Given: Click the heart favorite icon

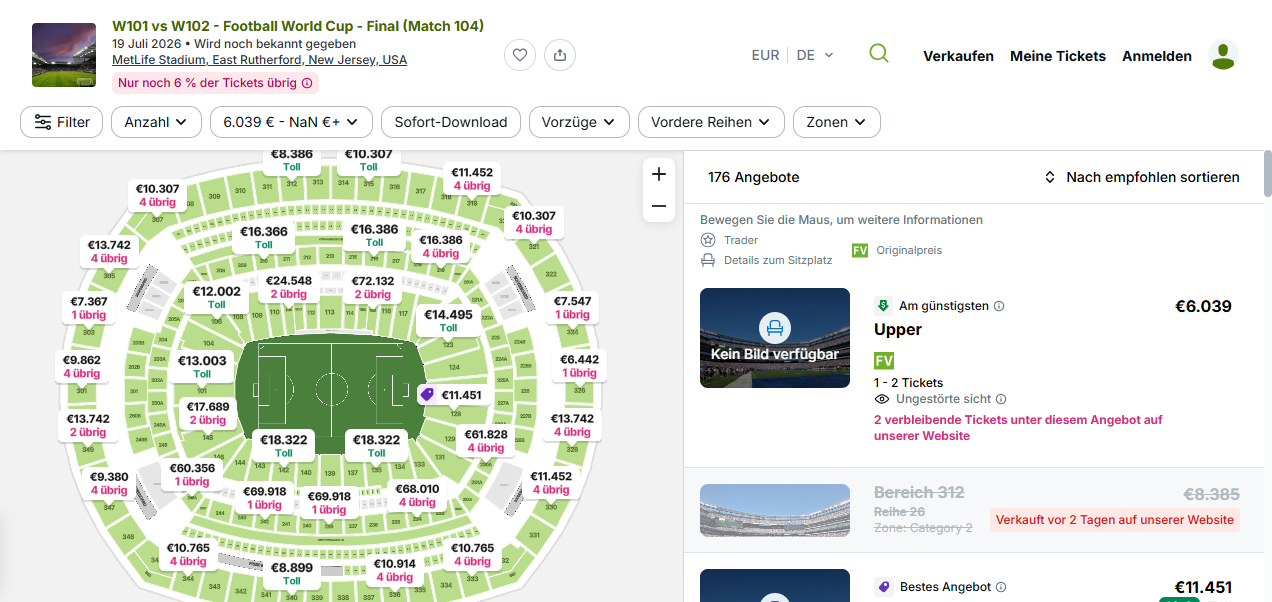Looking at the screenshot, I should (x=520, y=55).
